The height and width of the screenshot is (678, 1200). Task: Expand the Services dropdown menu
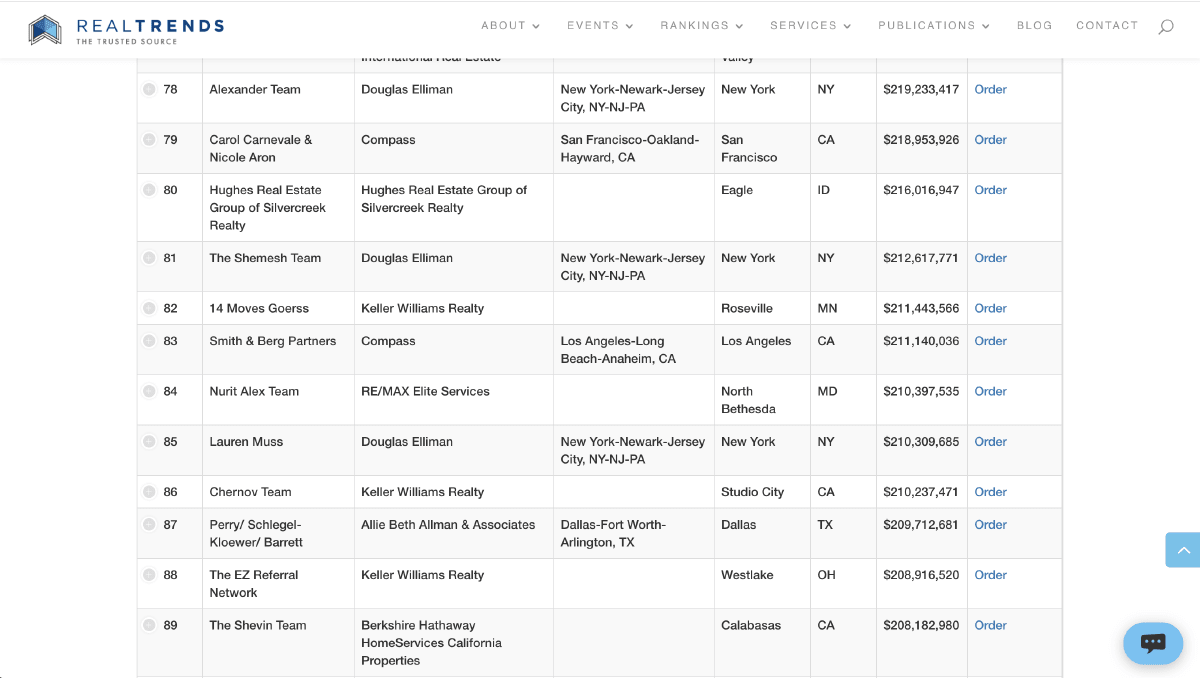click(x=811, y=26)
